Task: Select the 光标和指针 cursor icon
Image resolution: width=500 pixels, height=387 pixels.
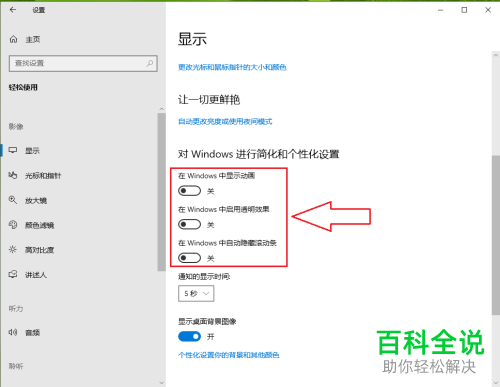Action: tap(13, 175)
